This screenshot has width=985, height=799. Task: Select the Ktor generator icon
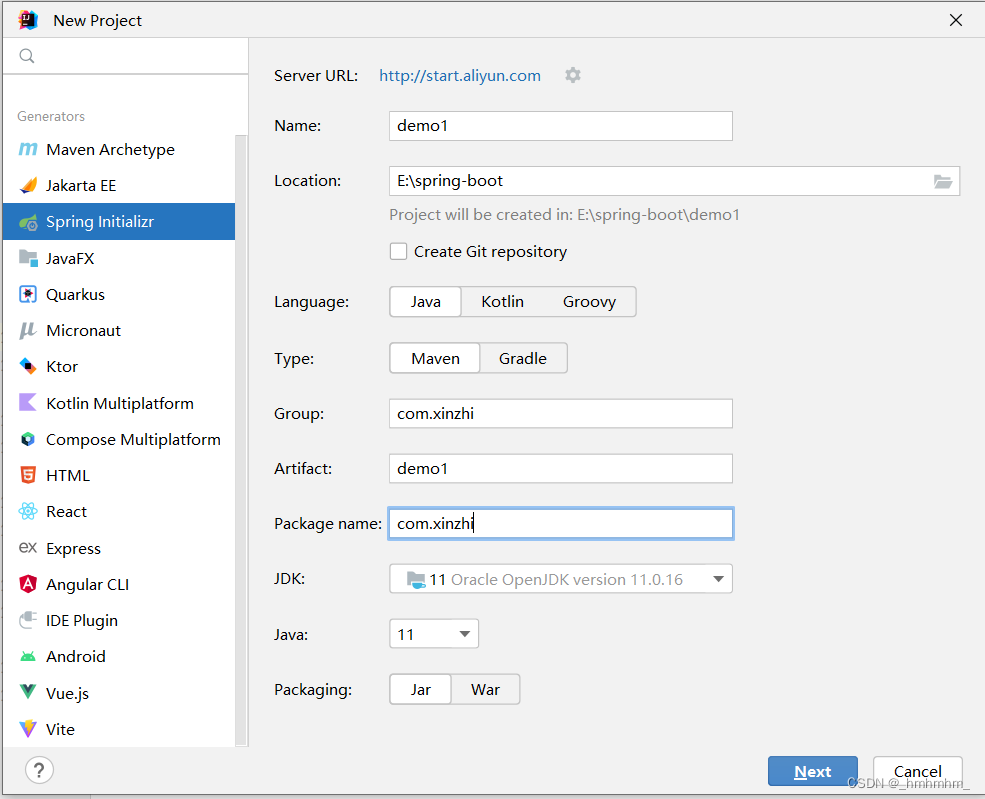[28, 366]
